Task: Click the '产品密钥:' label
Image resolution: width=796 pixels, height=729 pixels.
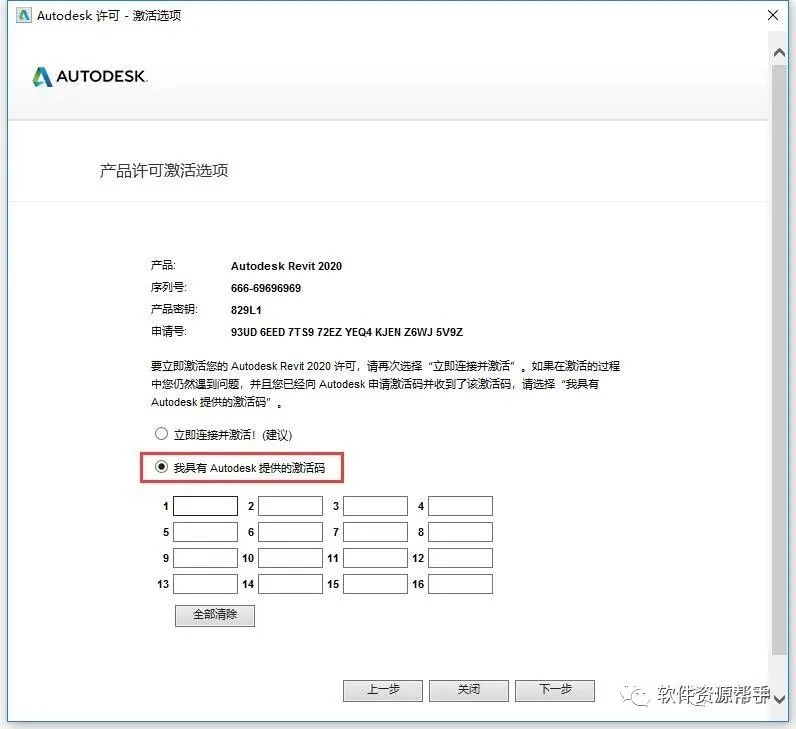Action: 174,309
